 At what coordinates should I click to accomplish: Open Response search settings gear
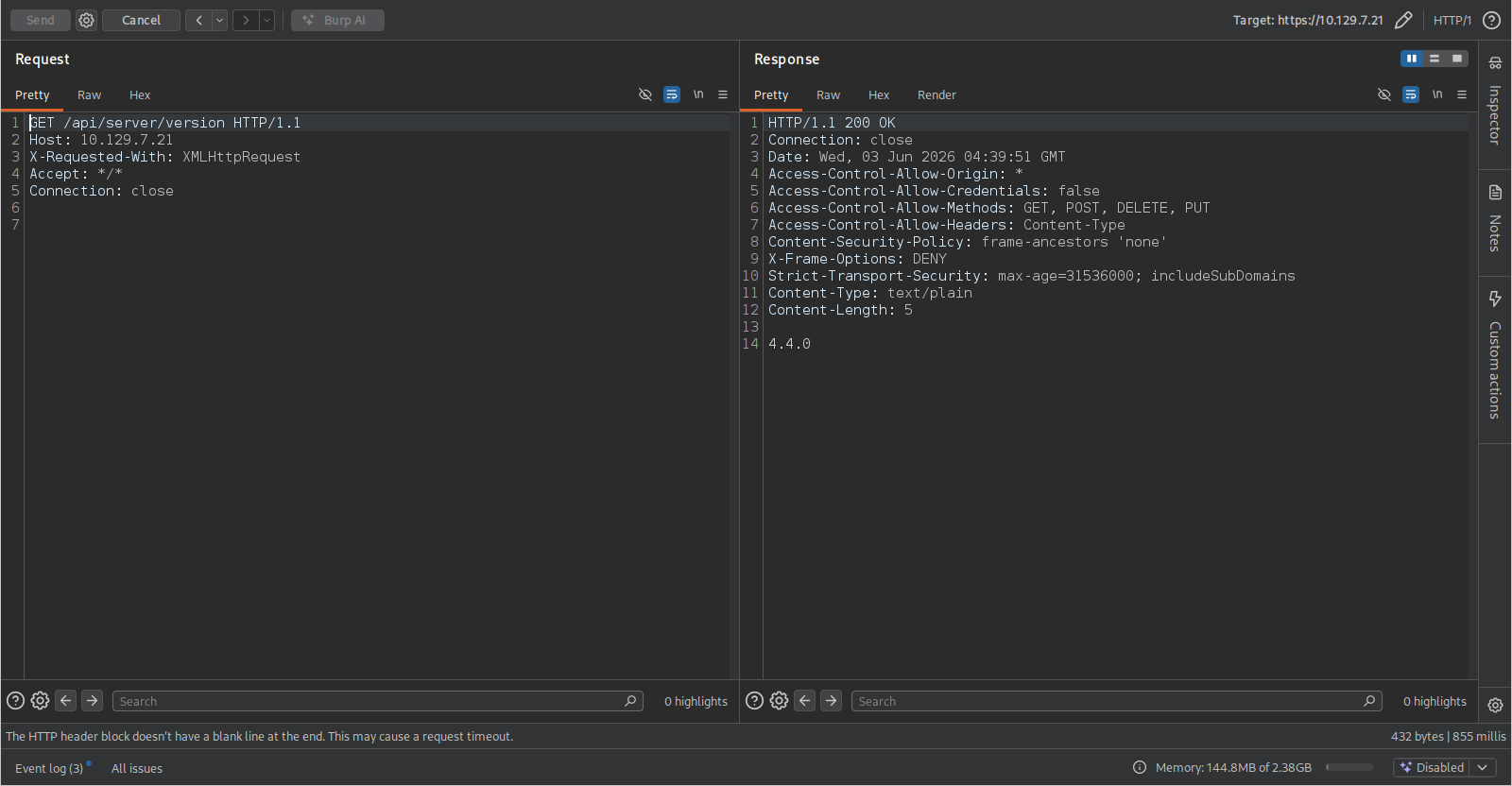click(779, 701)
